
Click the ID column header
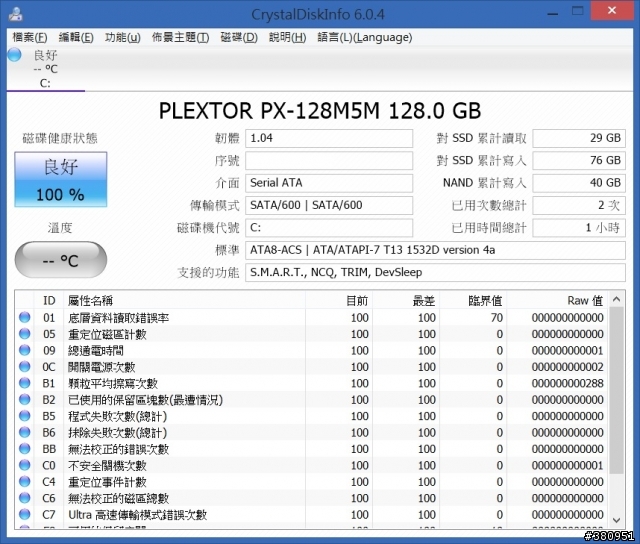pos(49,301)
